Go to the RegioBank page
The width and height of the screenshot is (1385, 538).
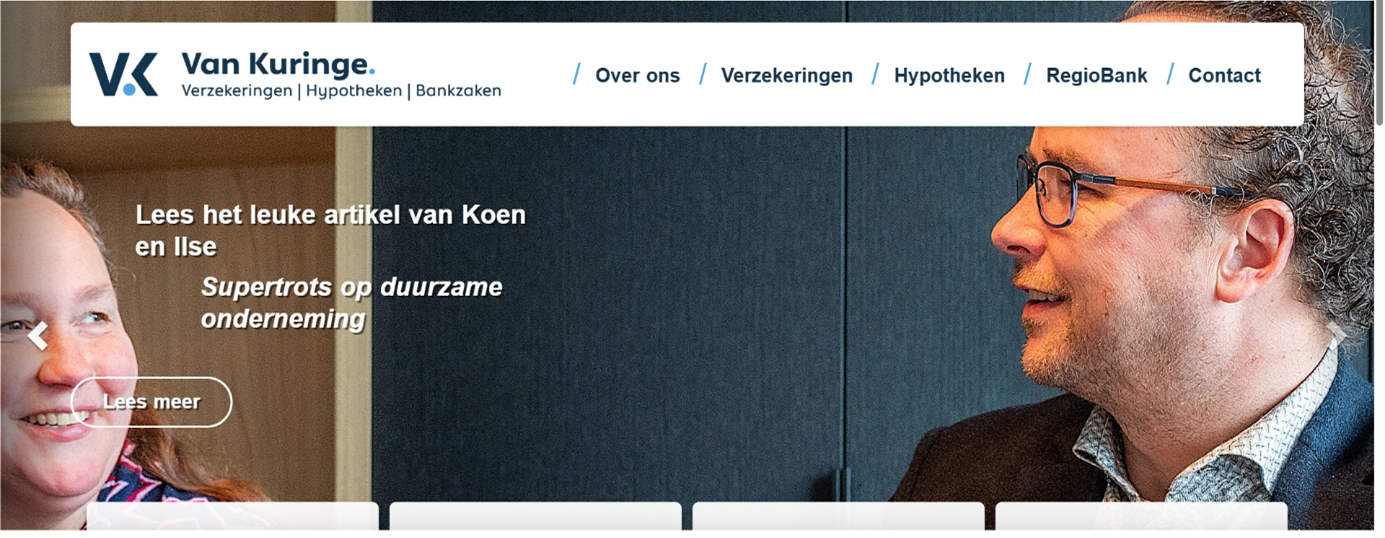point(1097,76)
